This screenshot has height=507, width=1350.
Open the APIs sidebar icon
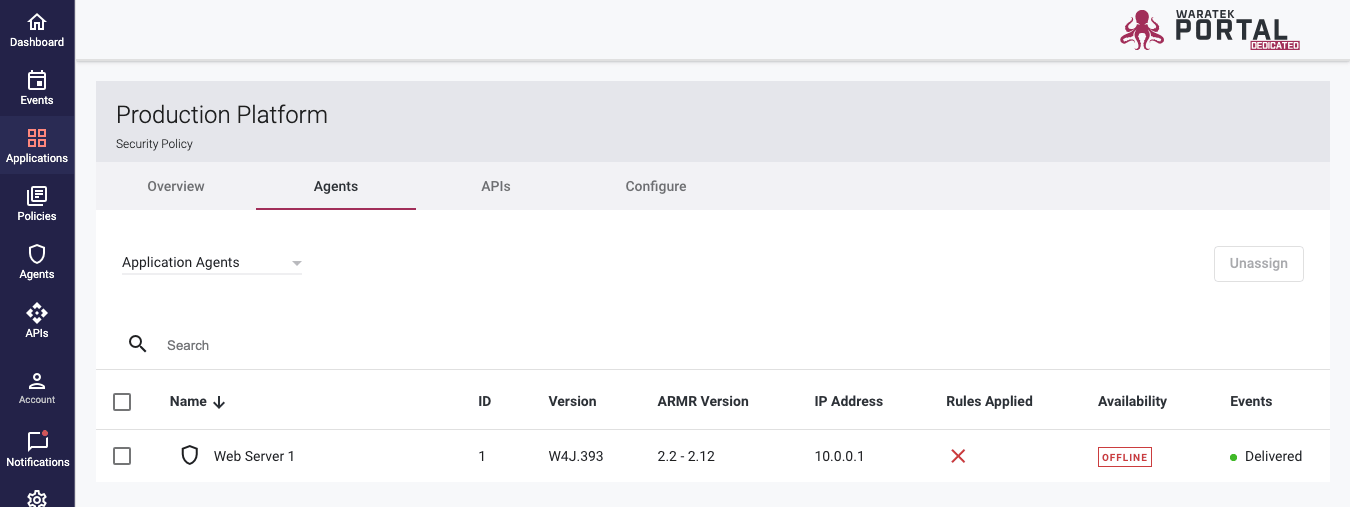pos(37,313)
